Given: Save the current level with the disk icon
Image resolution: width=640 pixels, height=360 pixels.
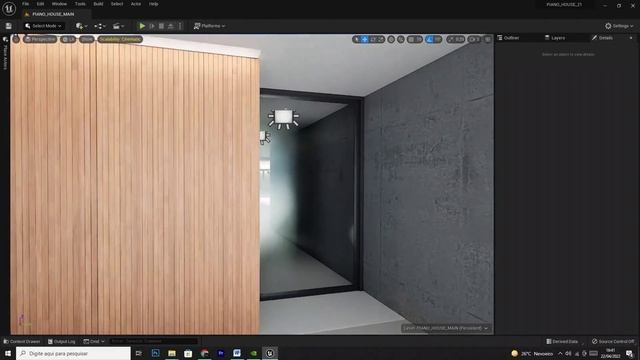Looking at the screenshot, I should (x=9, y=26).
